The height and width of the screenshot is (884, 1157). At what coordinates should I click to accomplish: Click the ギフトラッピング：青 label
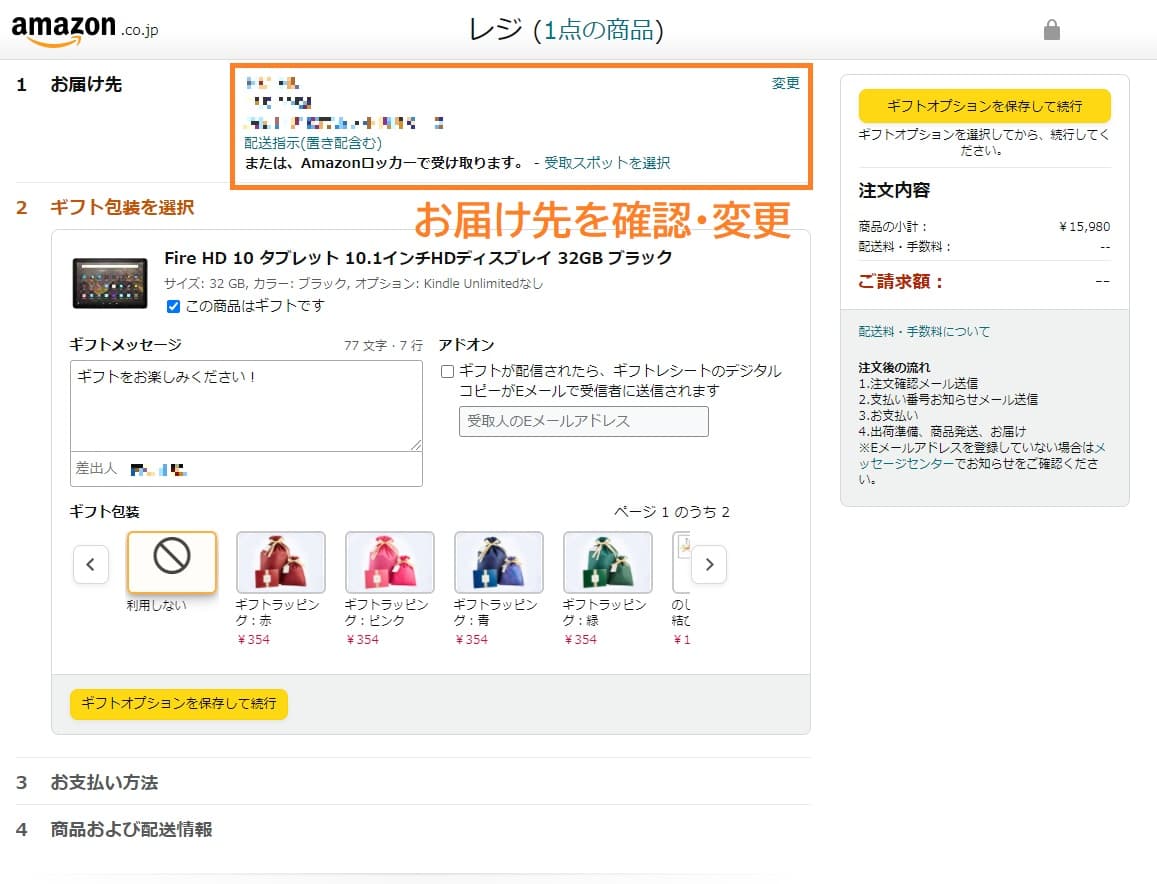pos(495,612)
